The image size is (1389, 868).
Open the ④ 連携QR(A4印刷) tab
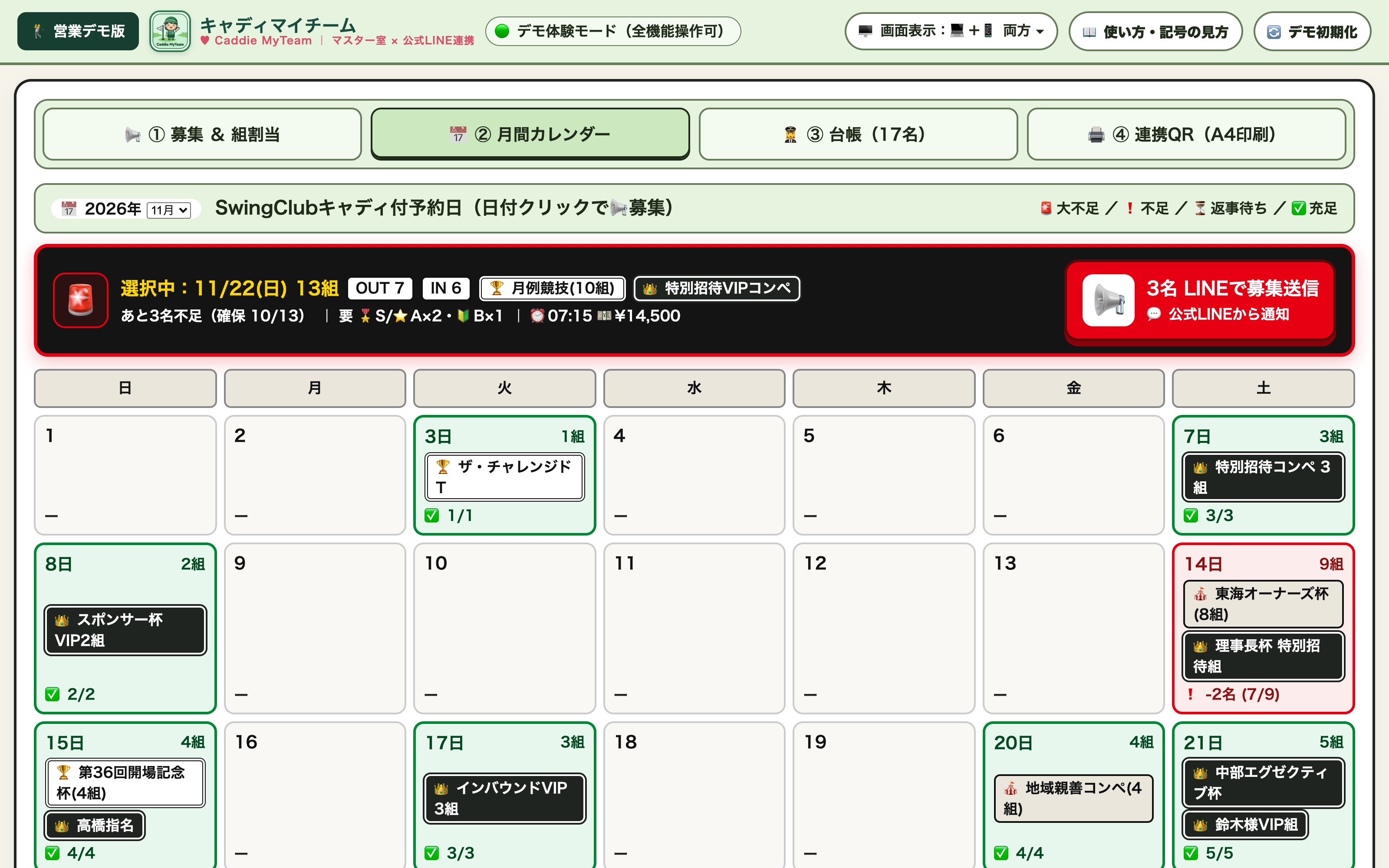pyautogui.click(x=1186, y=135)
